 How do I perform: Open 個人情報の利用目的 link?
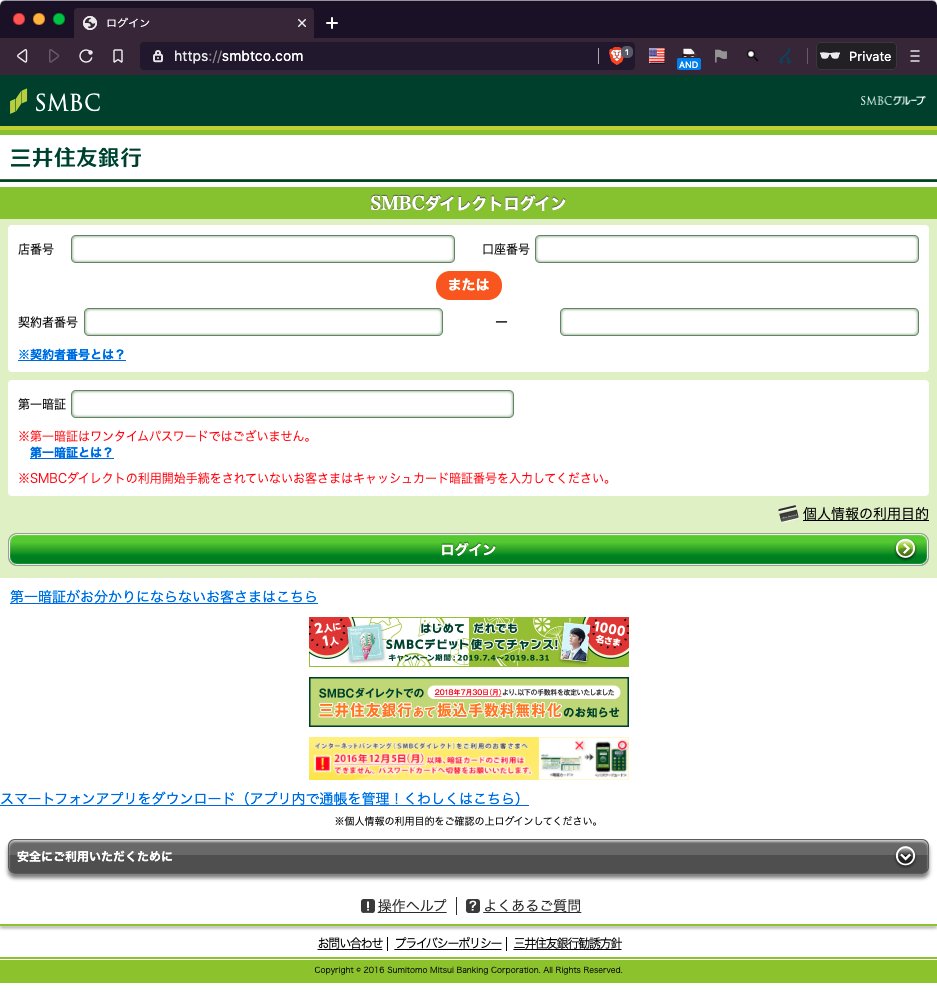[865, 514]
